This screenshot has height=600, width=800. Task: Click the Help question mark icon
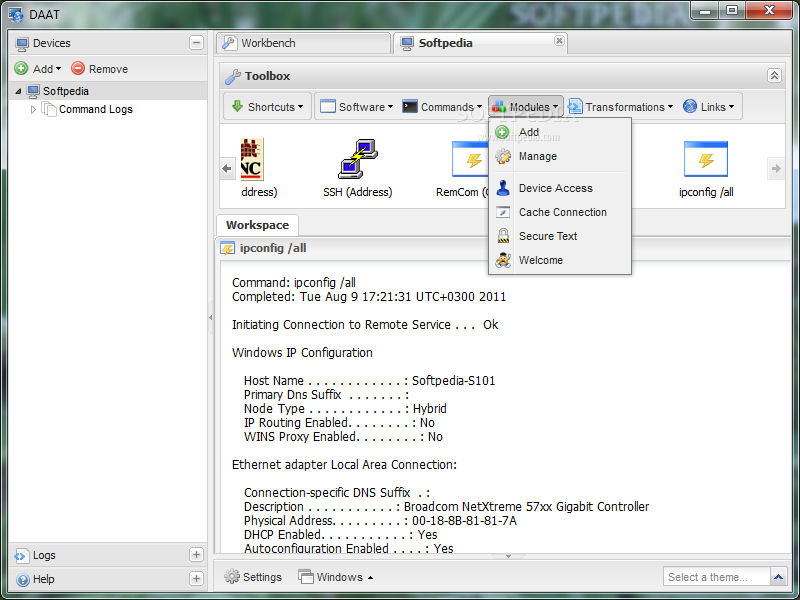[22, 580]
